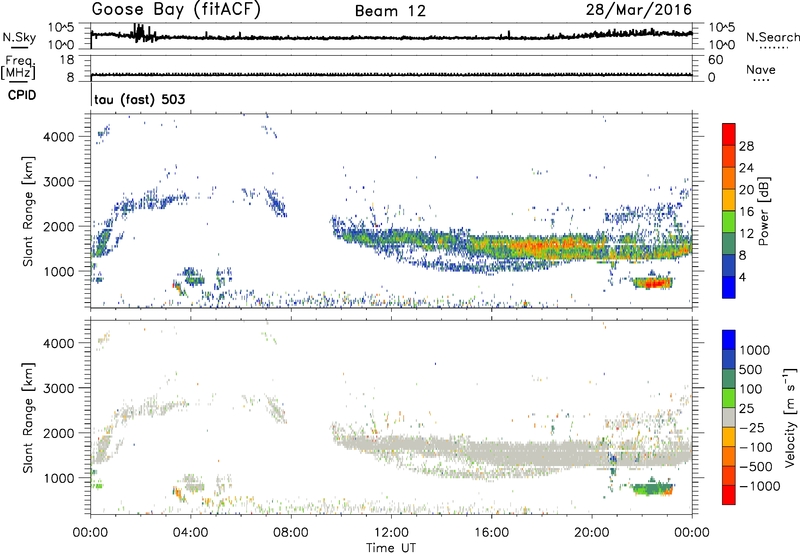Screen dimensions: 800x554
Task: Click the '3000' tick of velocity panel
Action: click(58, 388)
